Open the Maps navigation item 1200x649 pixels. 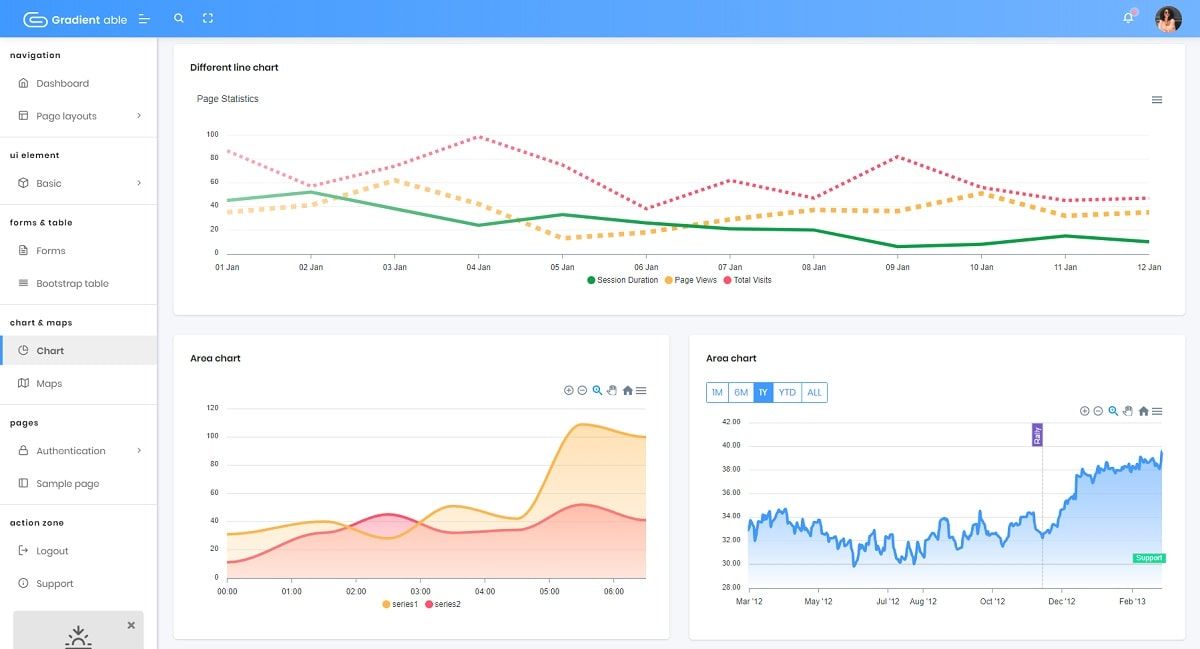point(78,384)
